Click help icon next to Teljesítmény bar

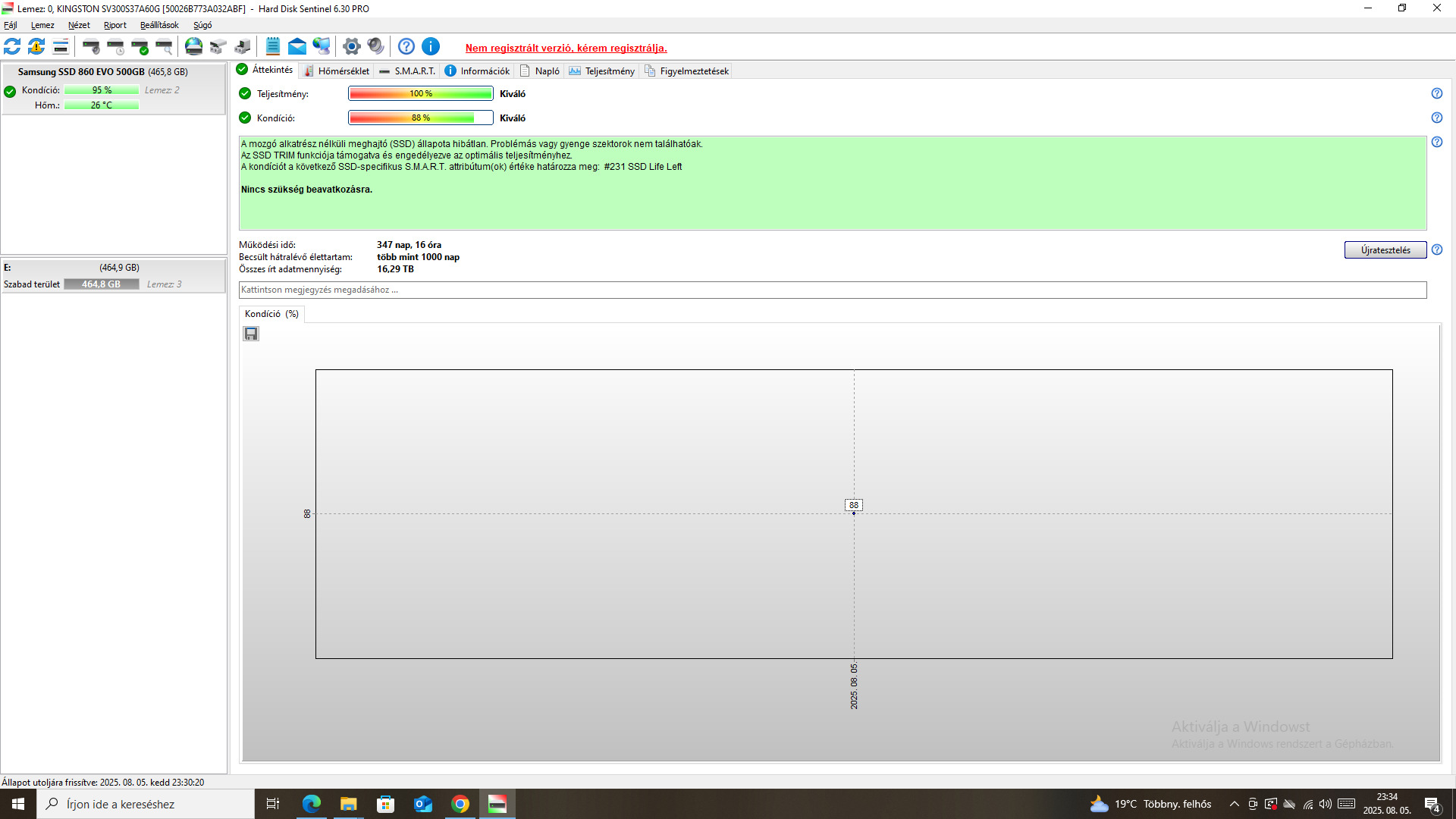tap(1436, 93)
